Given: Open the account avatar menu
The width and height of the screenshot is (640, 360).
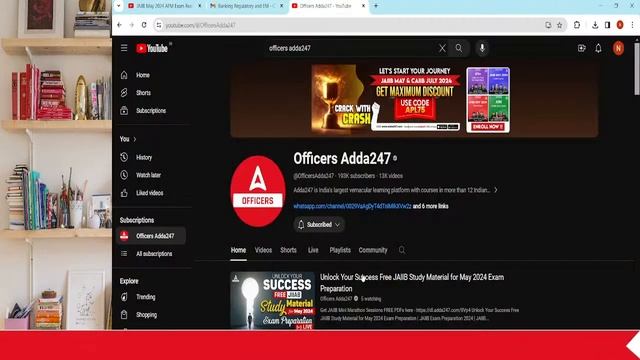Looking at the screenshot, I should pyautogui.click(x=618, y=48).
